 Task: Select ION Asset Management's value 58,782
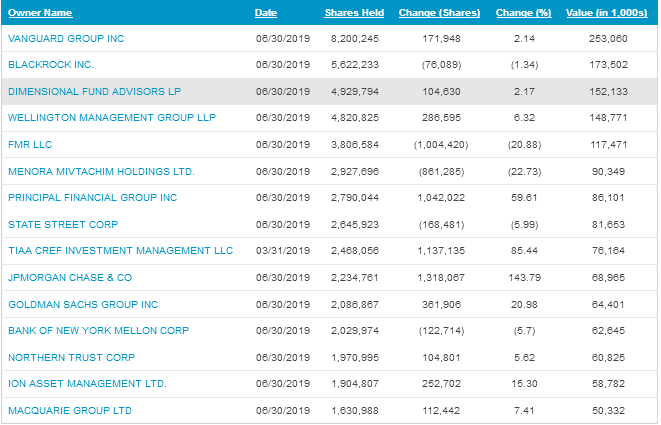tap(608, 385)
